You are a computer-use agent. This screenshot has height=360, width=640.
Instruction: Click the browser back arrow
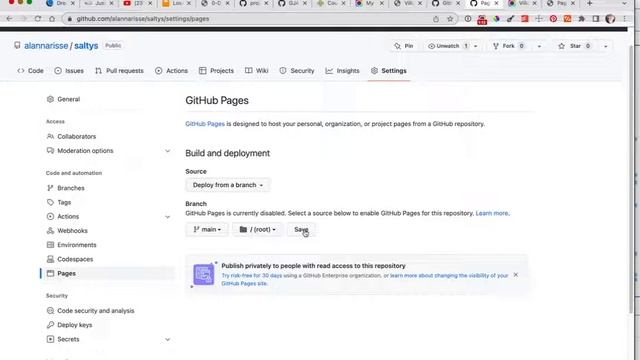(9, 19)
